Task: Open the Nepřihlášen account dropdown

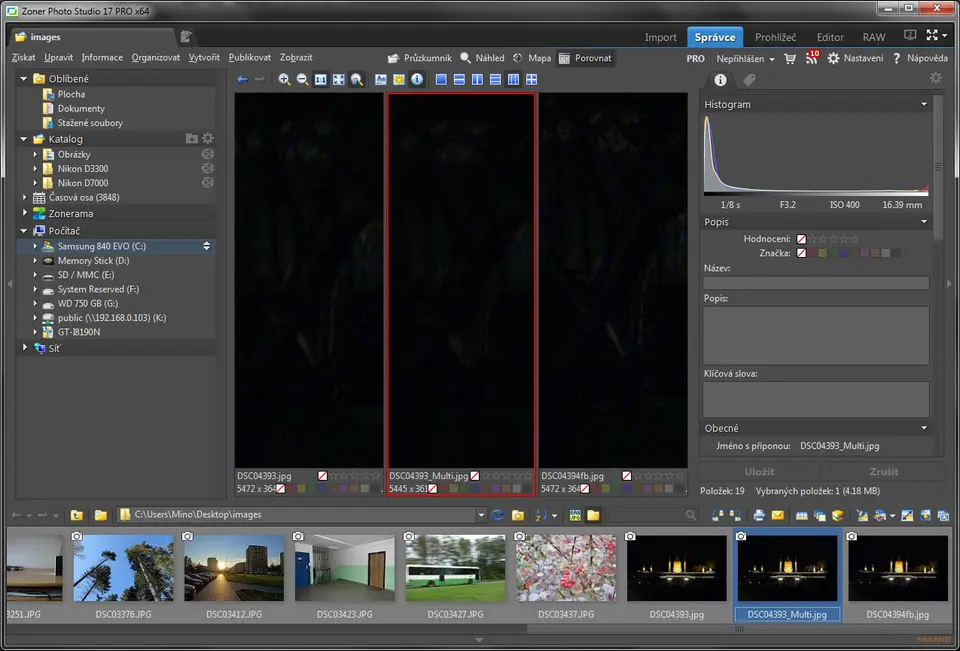Action: coord(745,59)
